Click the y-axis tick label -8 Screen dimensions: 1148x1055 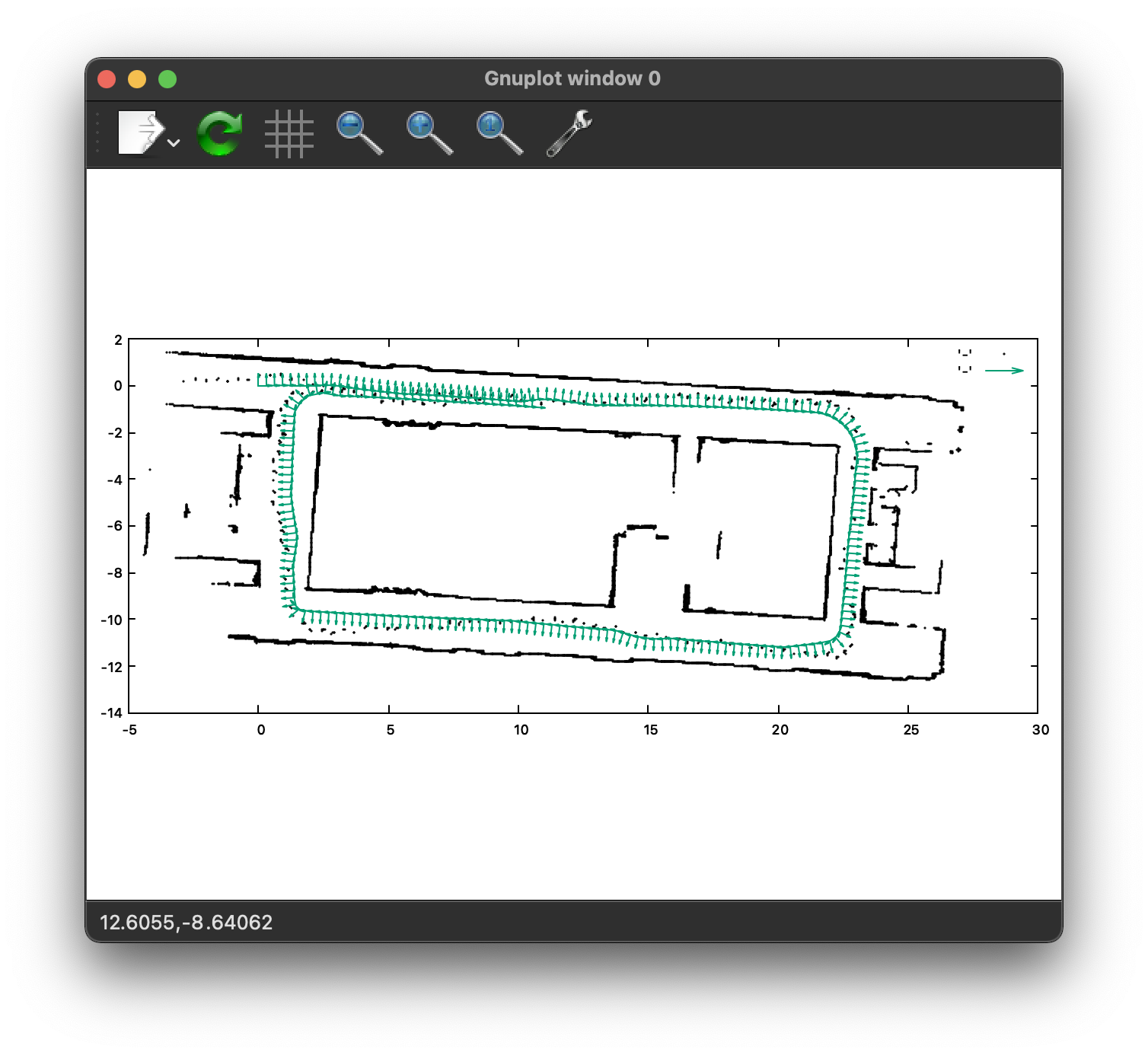114,573
